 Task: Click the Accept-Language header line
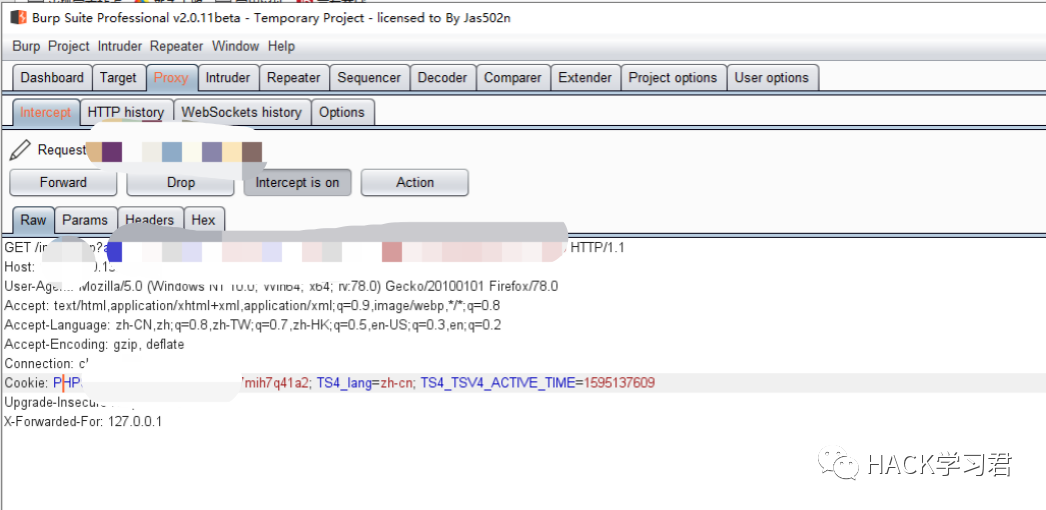pos(253,325)
